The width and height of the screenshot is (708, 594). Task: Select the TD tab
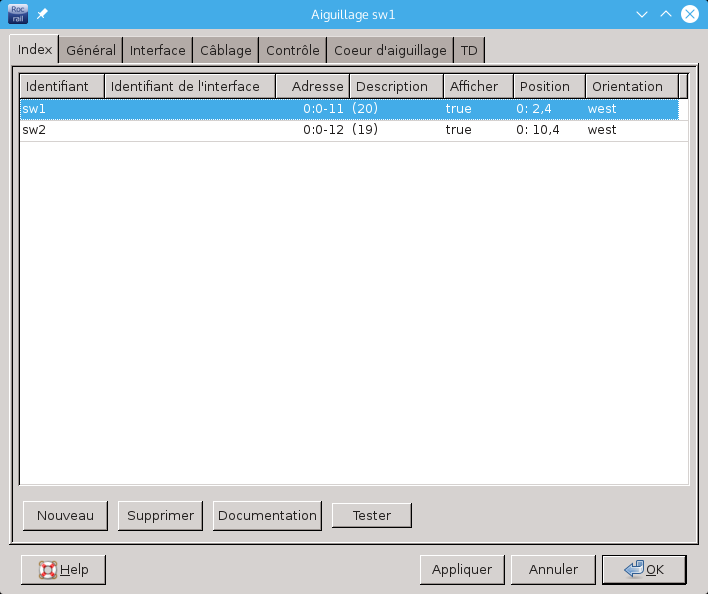pos(469,50)
